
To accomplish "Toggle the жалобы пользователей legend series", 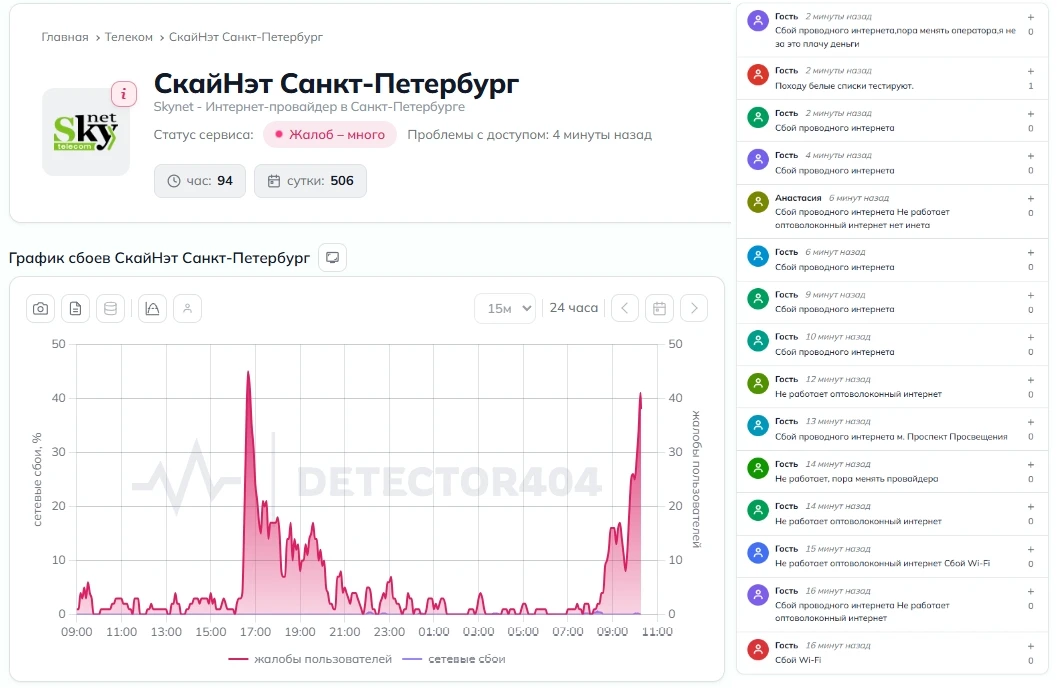I will [x=310, y=659].
